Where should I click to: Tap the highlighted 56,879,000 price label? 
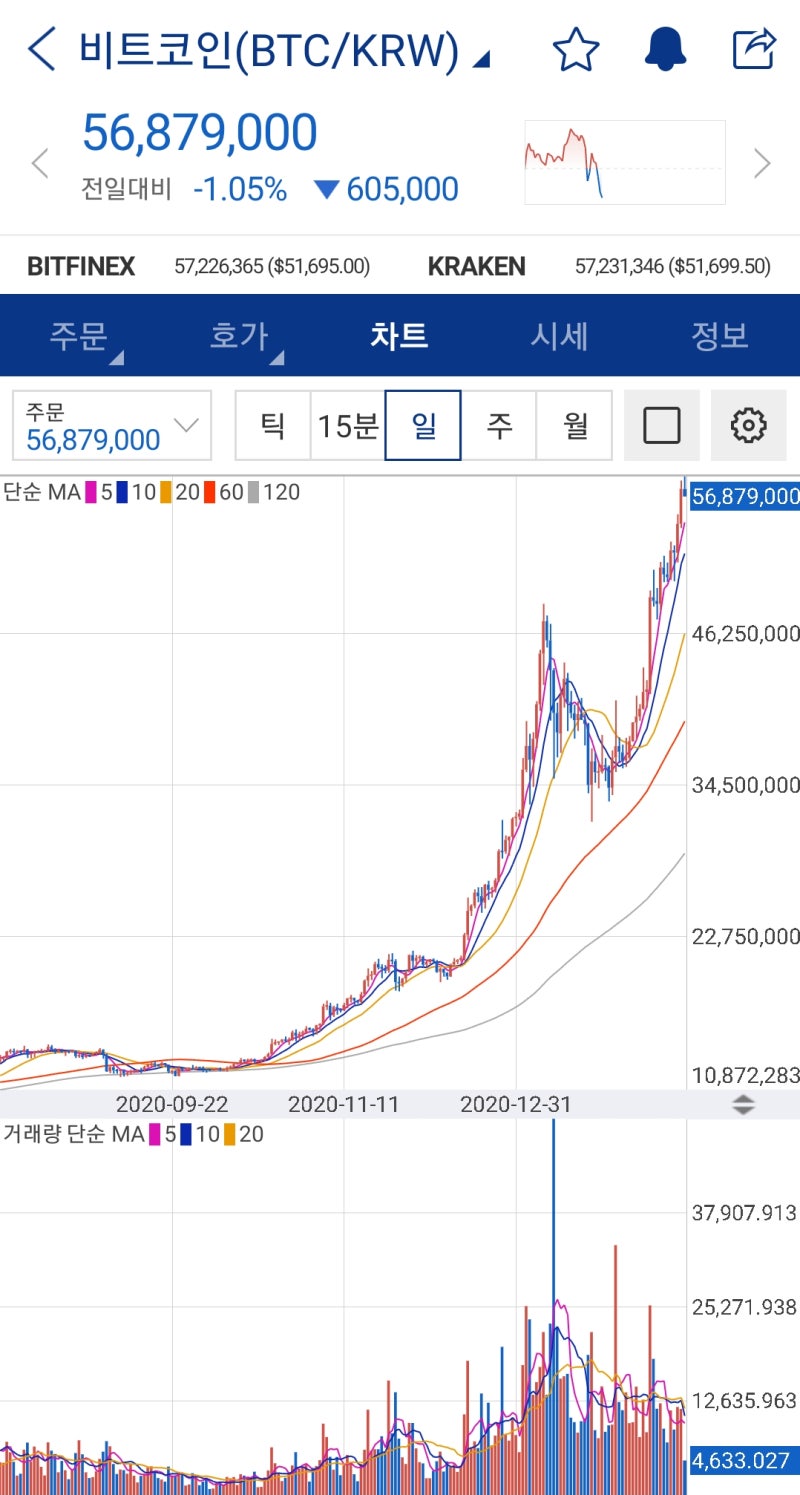744,495
